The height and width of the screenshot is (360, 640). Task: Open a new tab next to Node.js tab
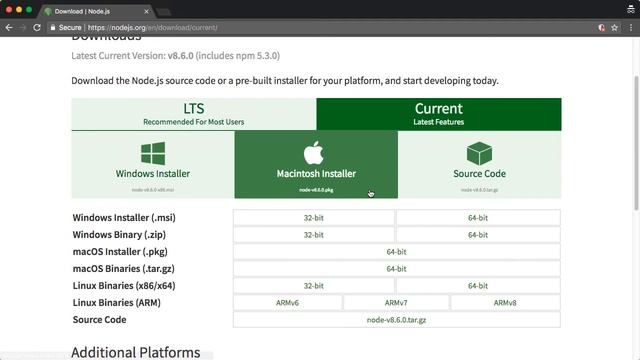pos(164,12)
